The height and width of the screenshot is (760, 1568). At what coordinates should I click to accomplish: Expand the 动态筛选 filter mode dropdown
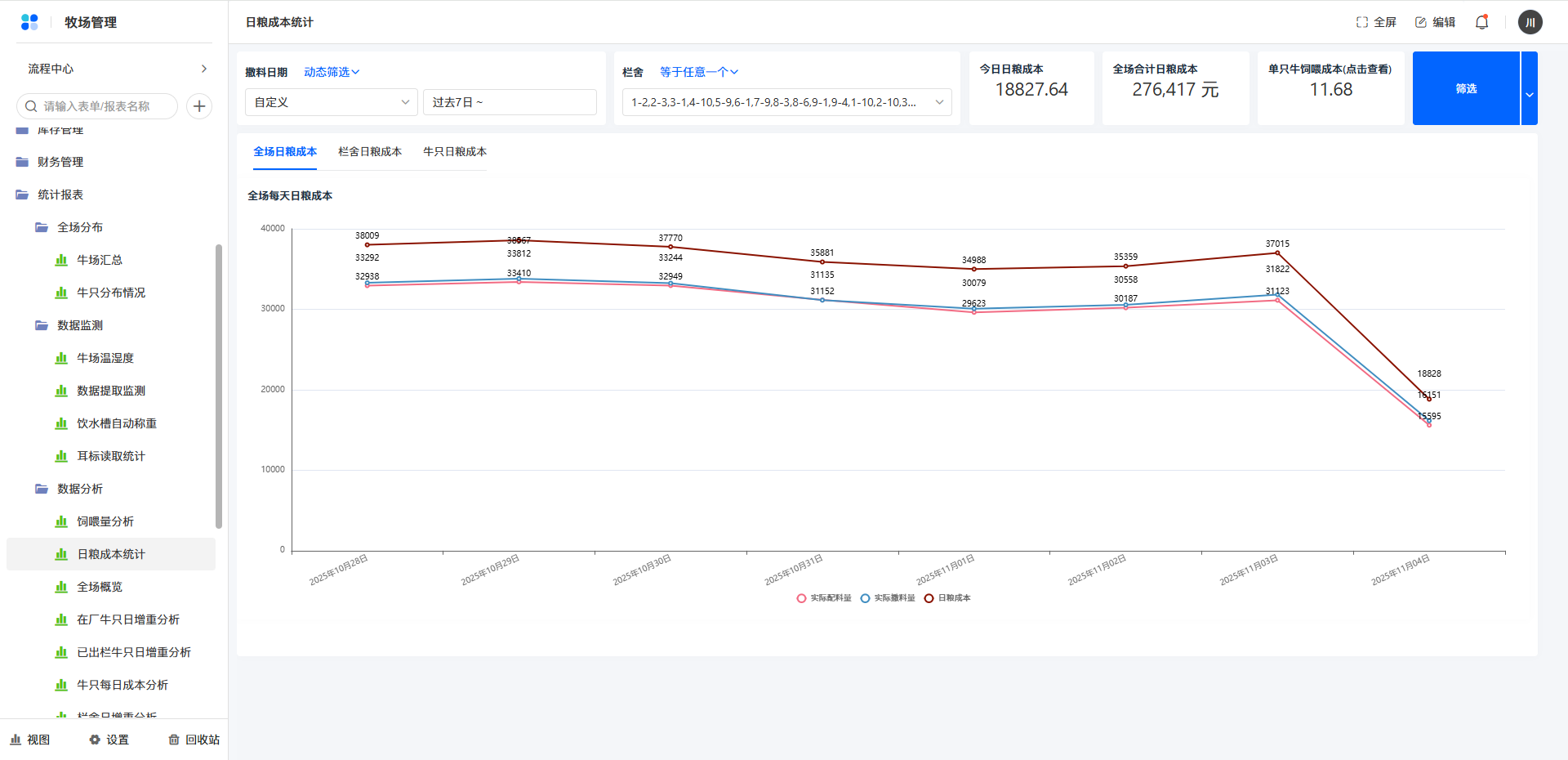pos(332,72)
